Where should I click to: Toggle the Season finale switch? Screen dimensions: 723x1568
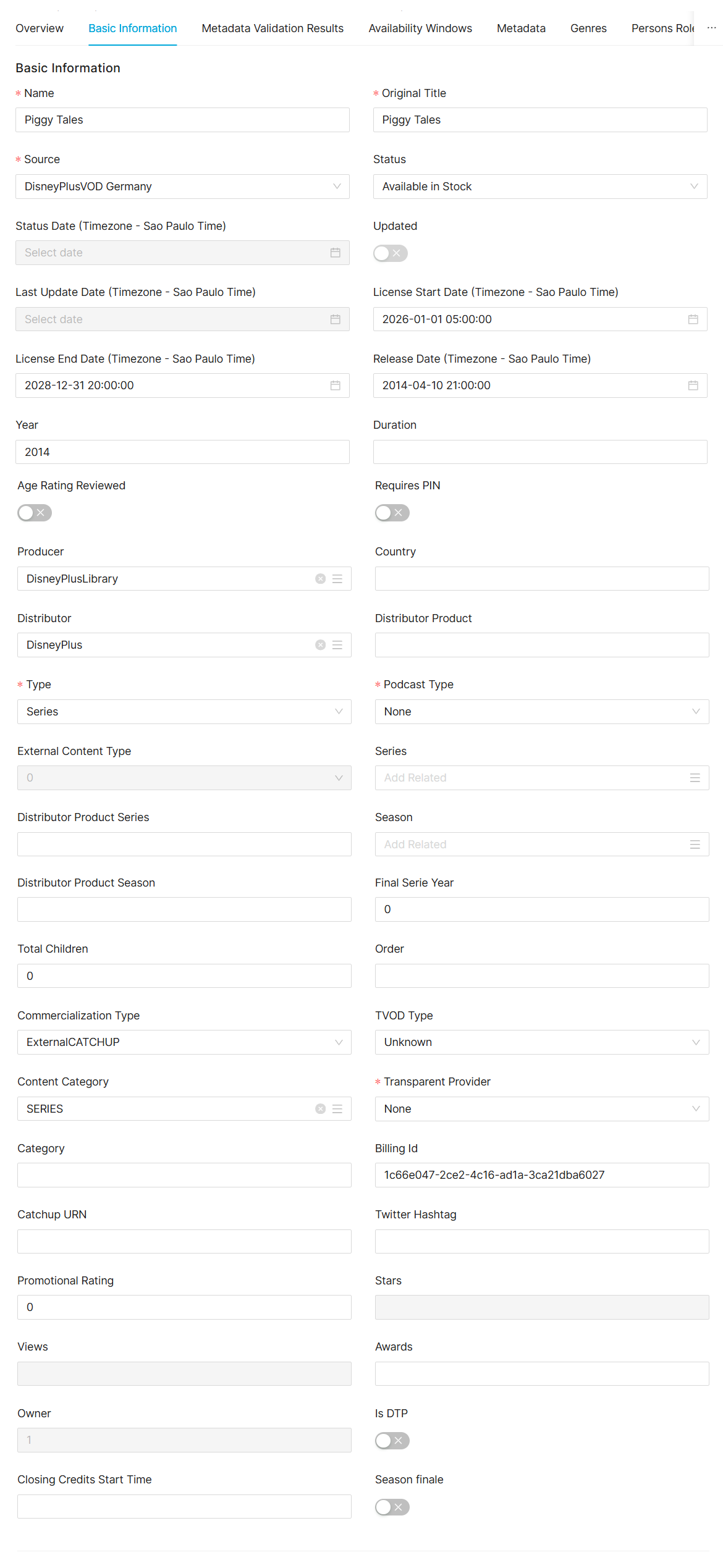pyautogui.click(x=392, y=1507)
